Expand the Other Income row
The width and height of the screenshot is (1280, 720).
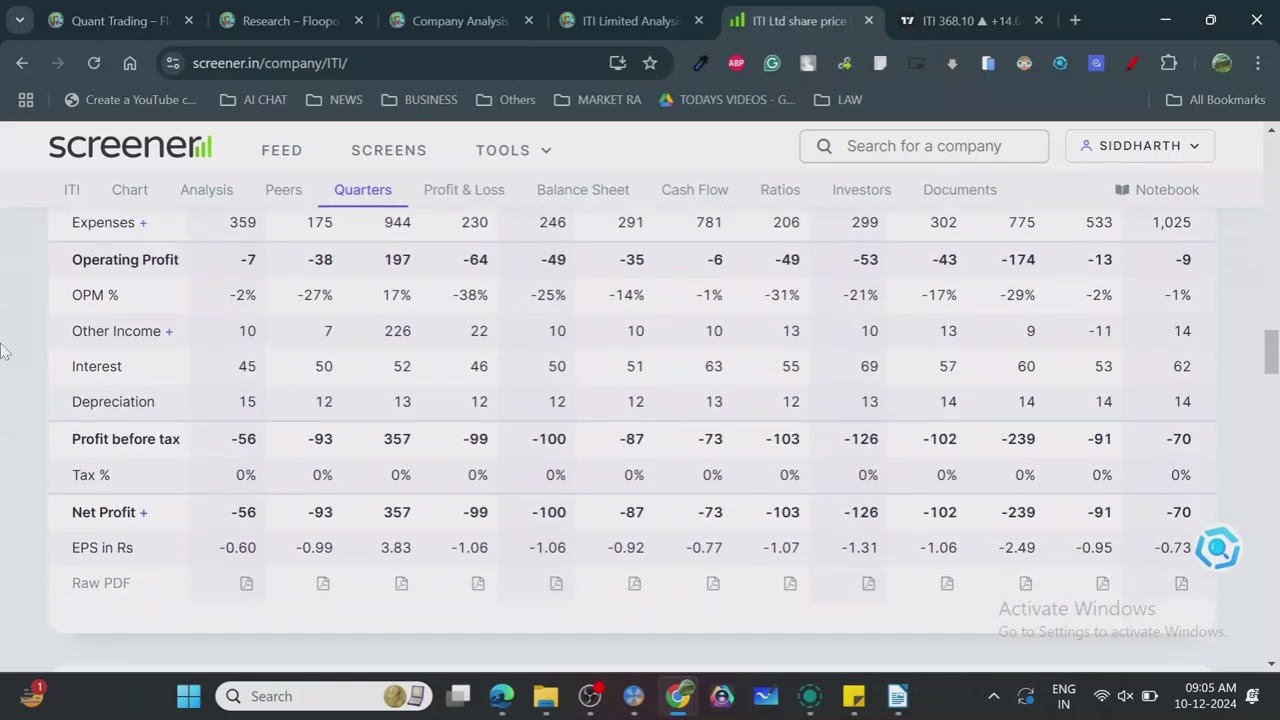pos(169,331)
